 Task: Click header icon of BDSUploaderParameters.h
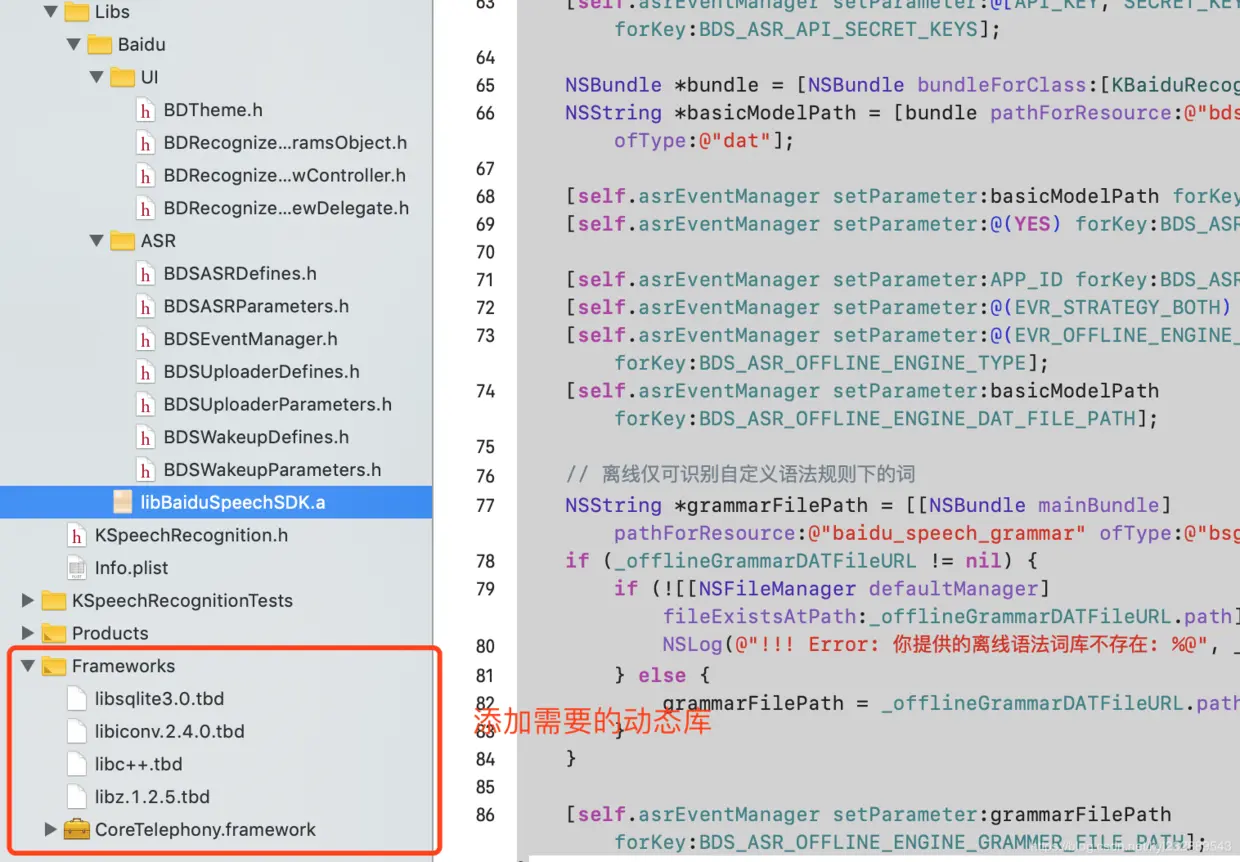(146, 405)
